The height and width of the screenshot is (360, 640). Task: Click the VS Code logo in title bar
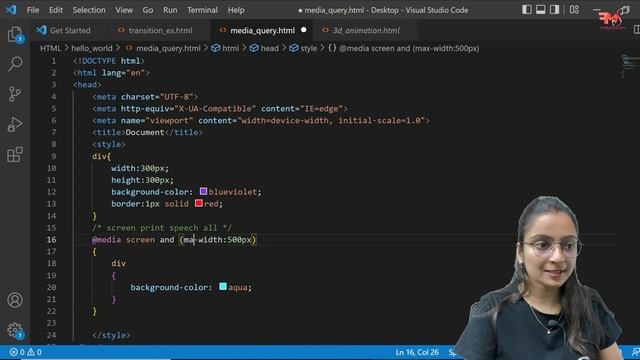[11, 9]
